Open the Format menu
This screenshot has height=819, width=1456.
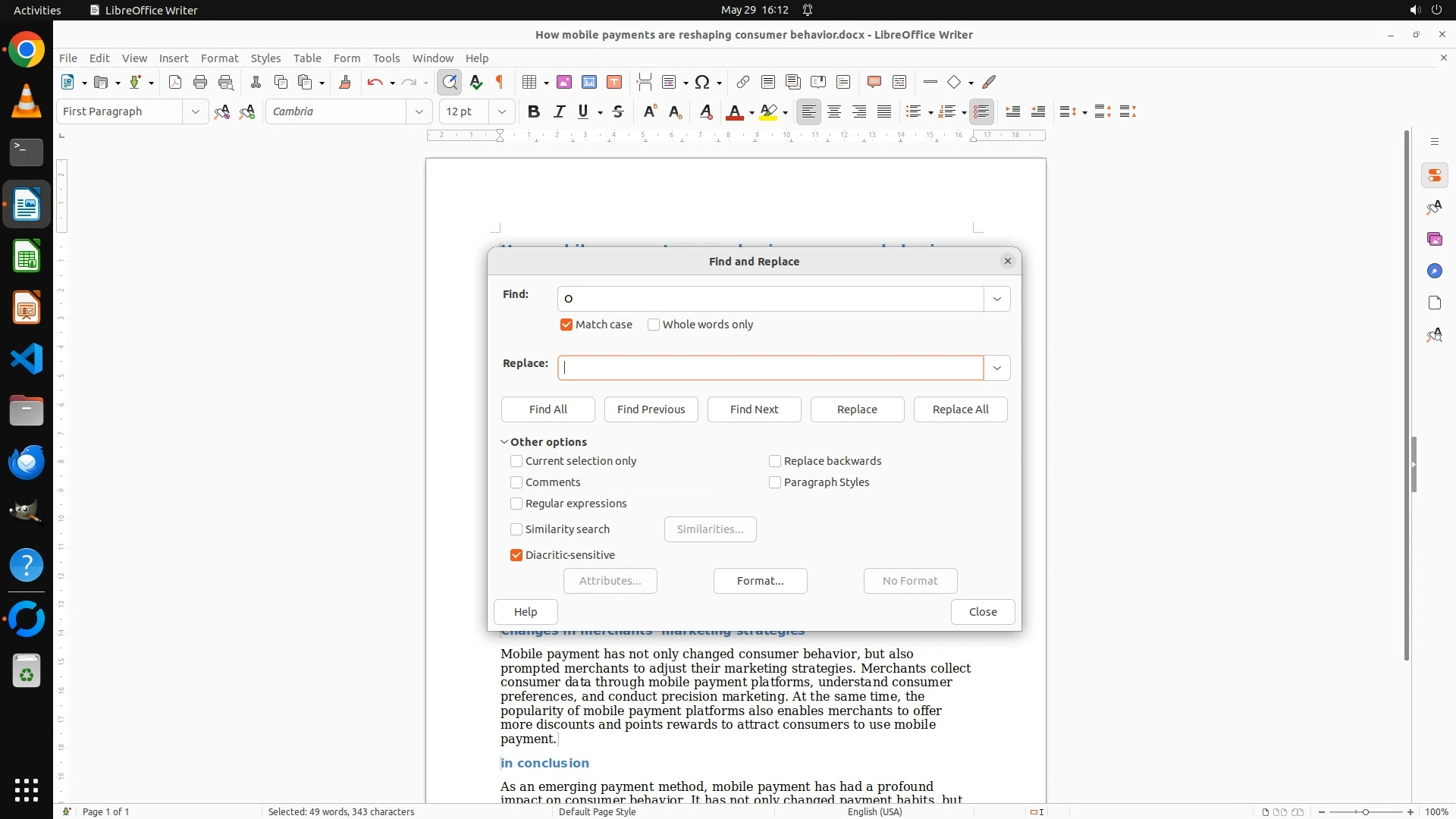[x=219, y=58]
